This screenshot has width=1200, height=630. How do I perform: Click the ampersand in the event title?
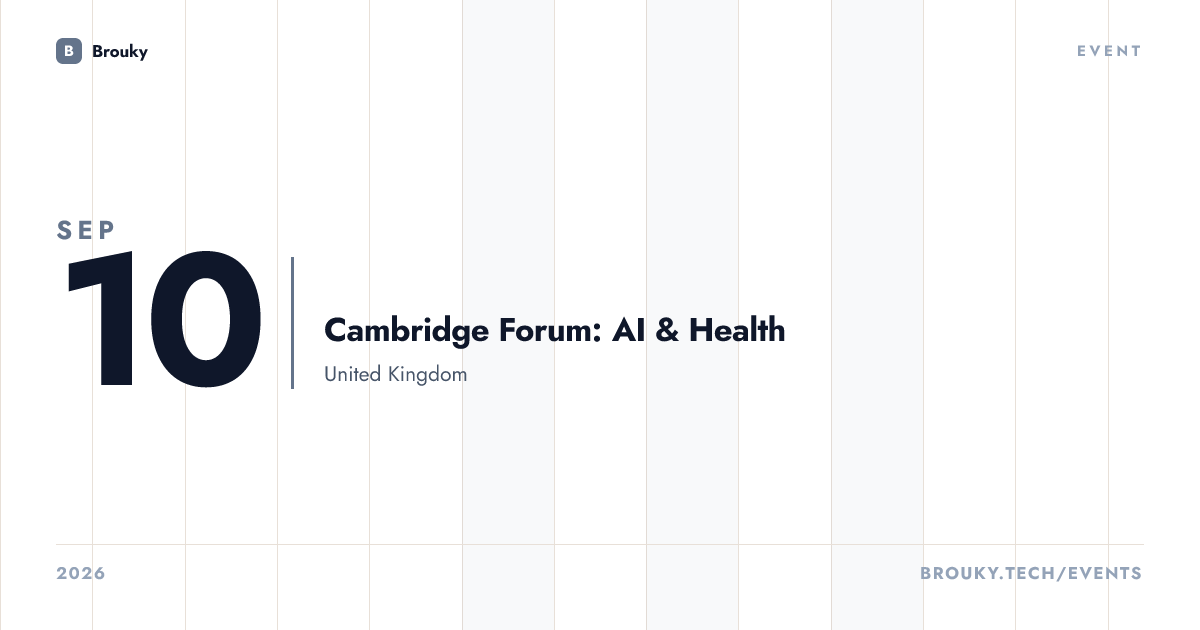click(x=667, y=331)
